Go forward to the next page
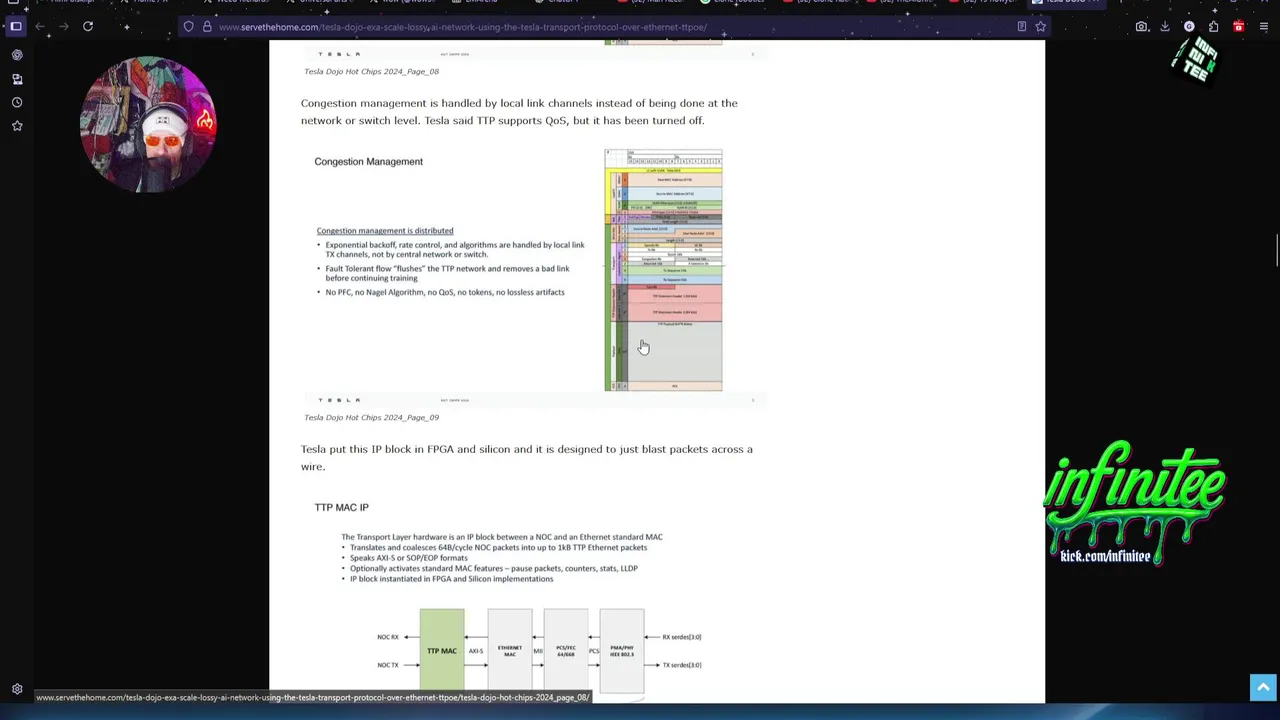 click(x=63, y=27)
